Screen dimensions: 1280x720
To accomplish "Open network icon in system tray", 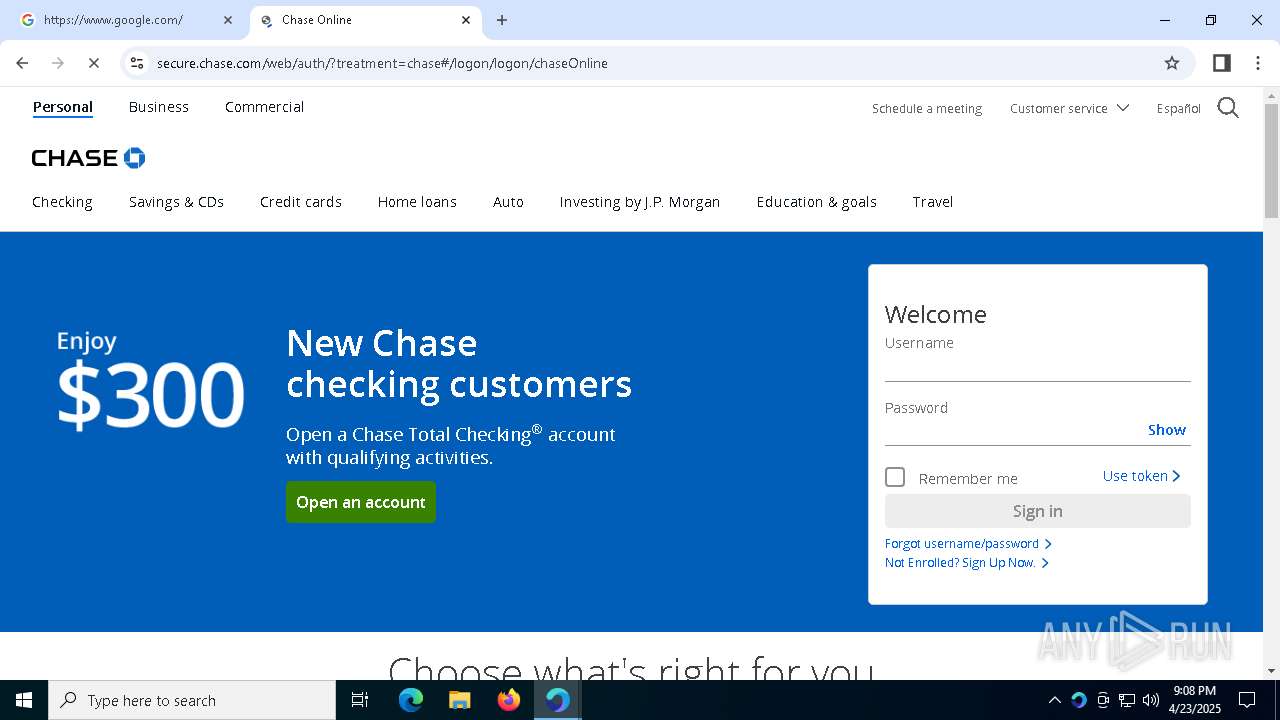I will point(1127,700).
